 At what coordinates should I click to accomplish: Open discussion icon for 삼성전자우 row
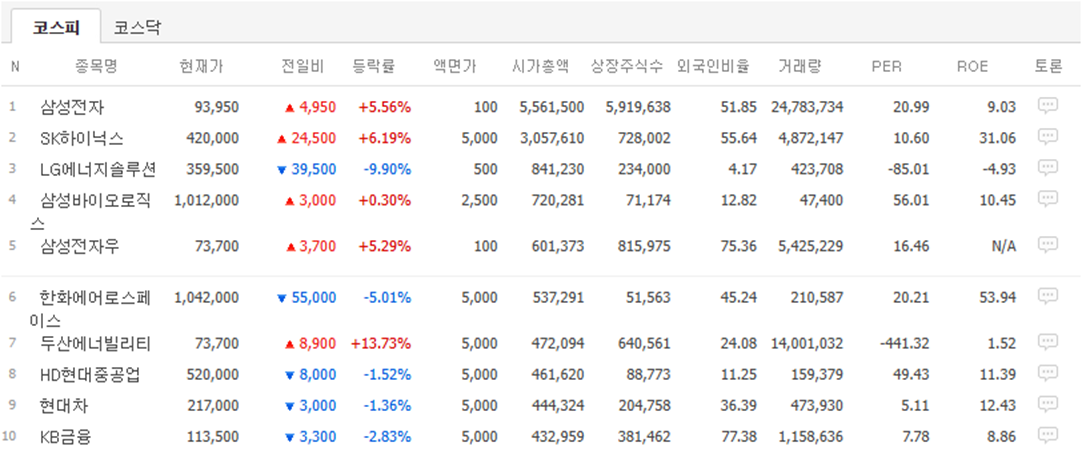coord(1047,245)
